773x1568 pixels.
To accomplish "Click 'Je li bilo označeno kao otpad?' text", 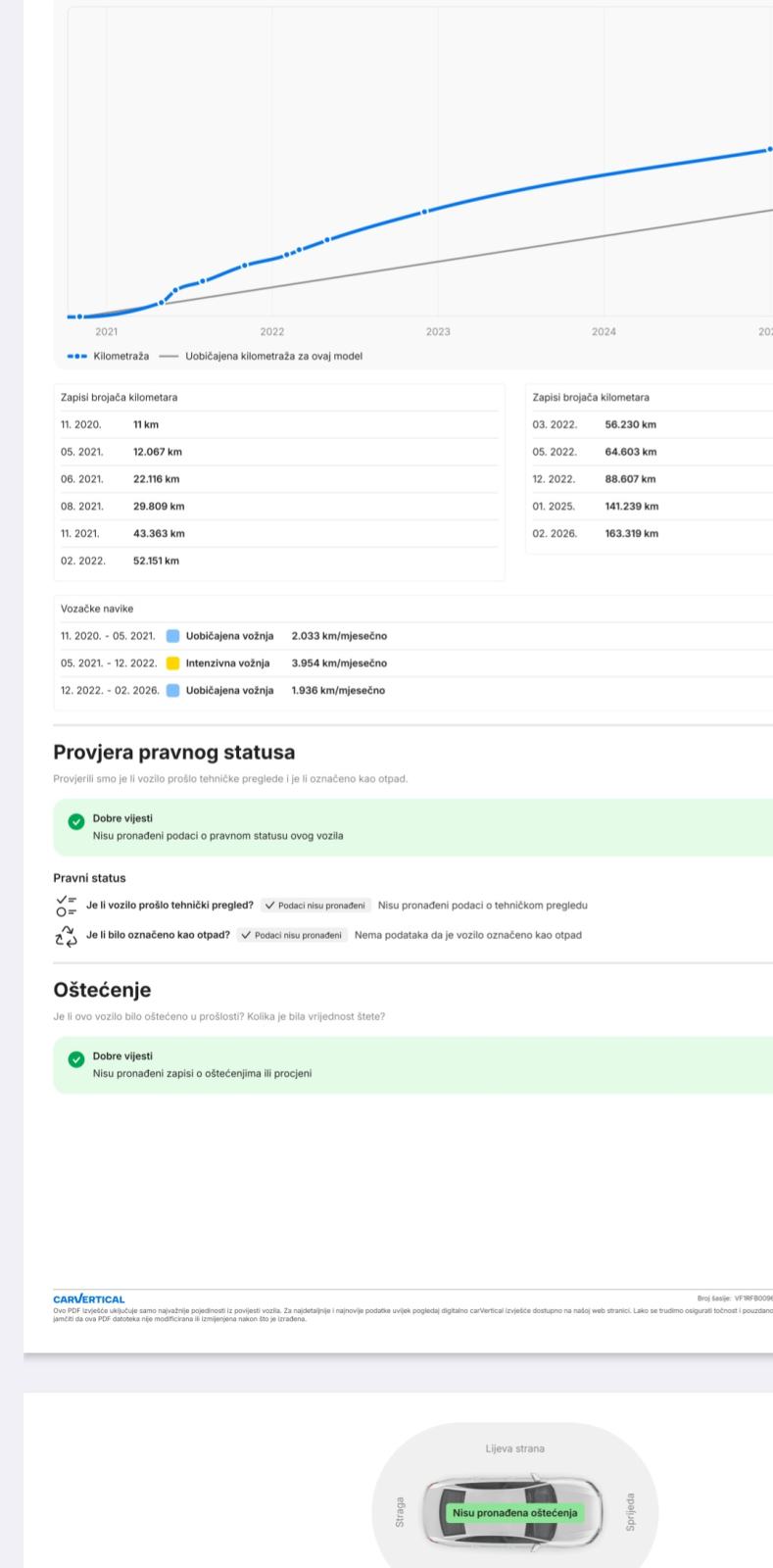I will point(159,935).
